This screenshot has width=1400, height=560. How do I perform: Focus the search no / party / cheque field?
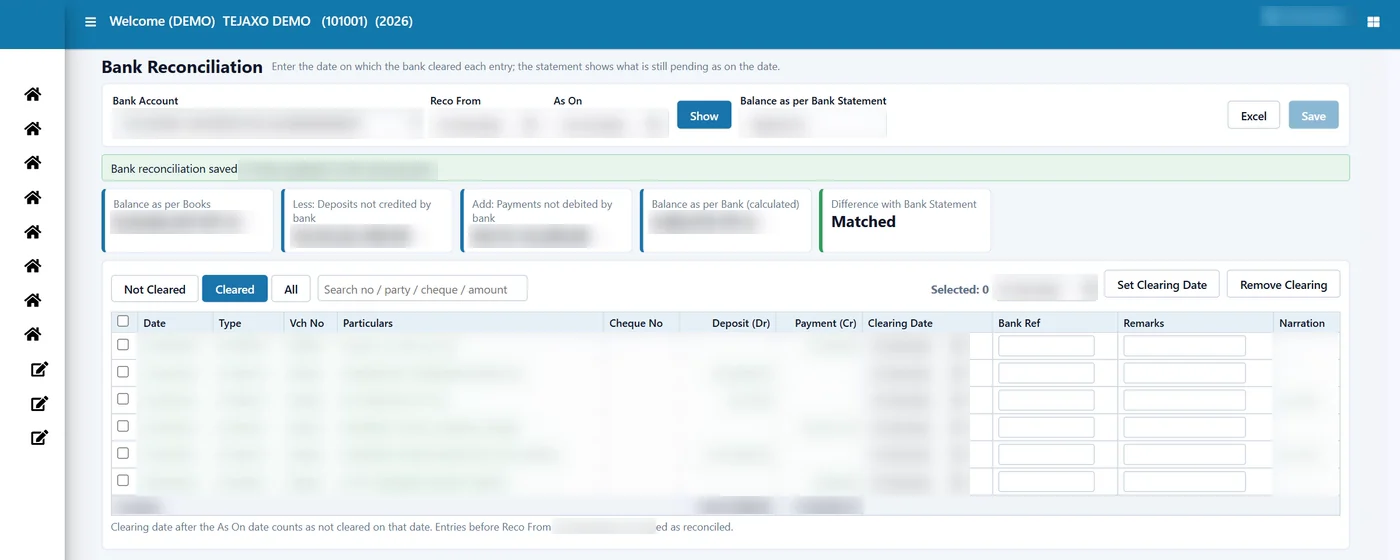click(x=422, y=289)
